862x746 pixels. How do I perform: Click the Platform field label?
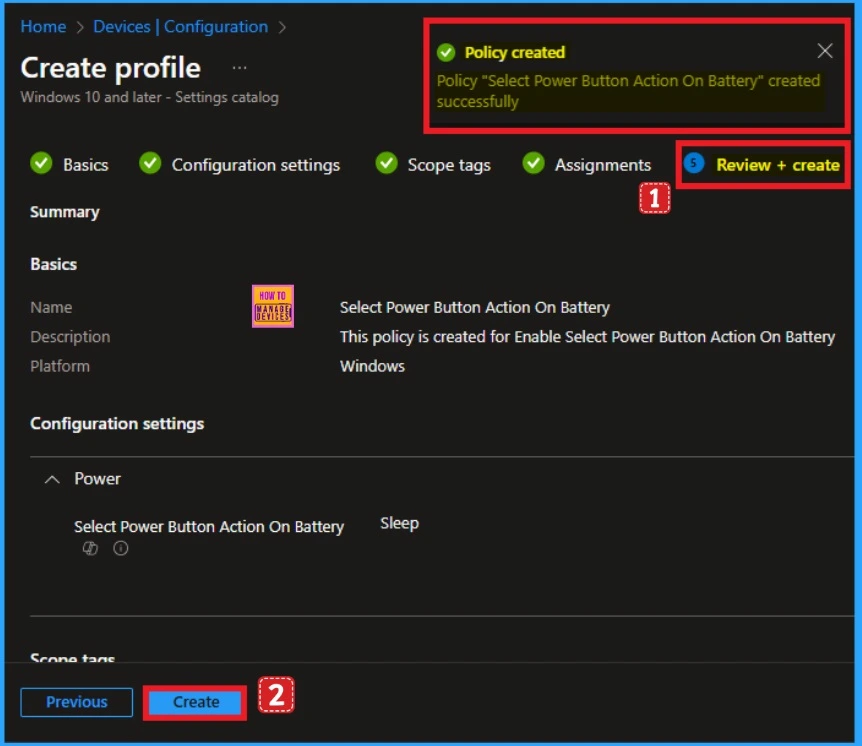(x=60, y=366)
